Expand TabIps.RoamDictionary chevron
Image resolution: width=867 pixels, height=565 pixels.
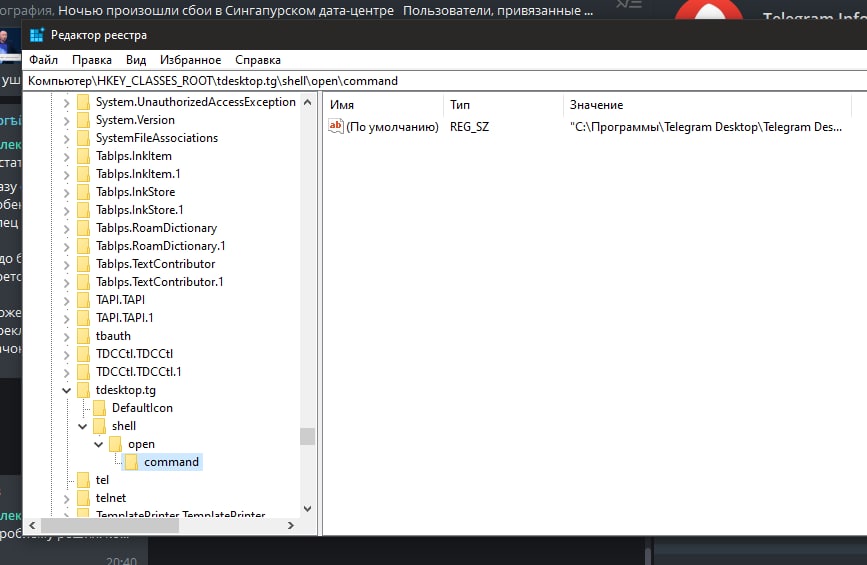(x=66, y=229)
